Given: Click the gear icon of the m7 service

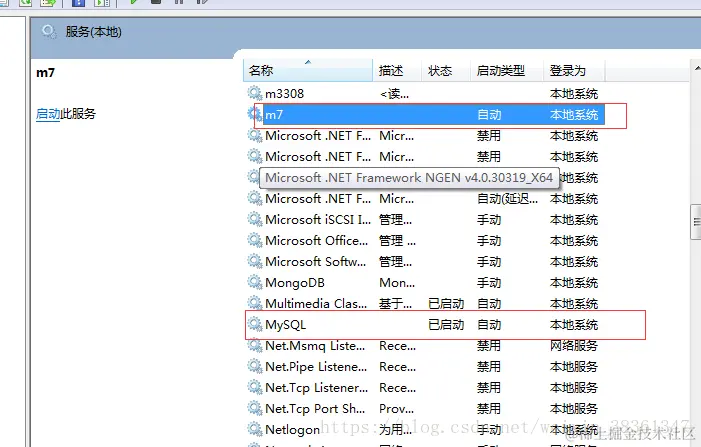Looking at the screenshot, I should pyautogui.click(x=255, y=114).
